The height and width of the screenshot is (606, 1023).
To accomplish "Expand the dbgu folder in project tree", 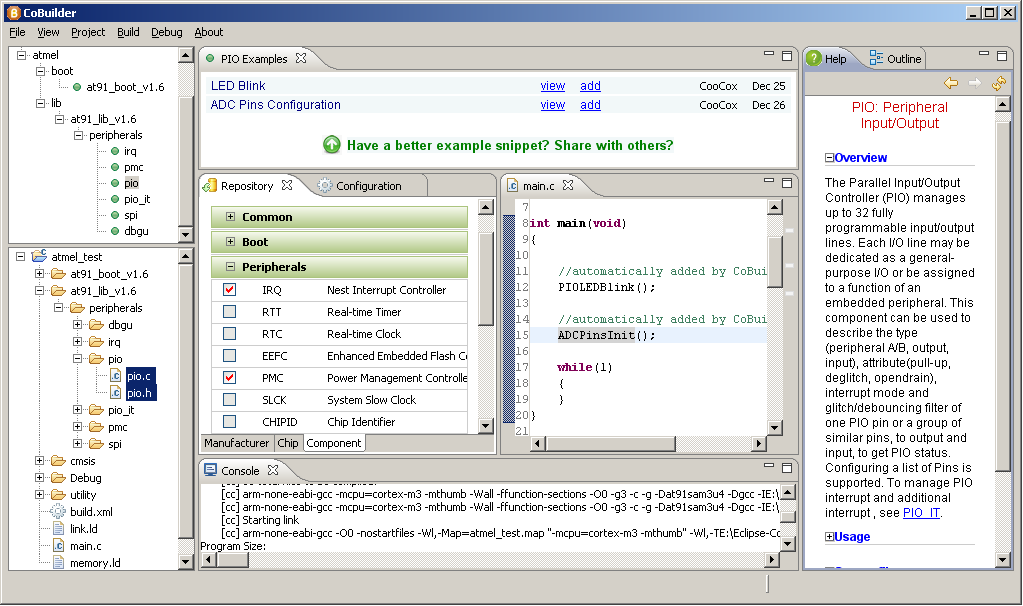I will 77,324.
